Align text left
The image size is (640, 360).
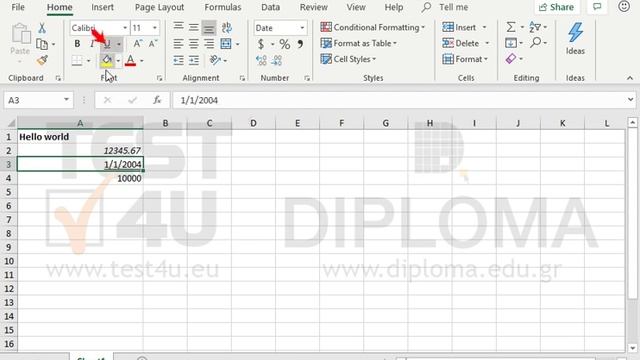pyautogui.click(x=178, y=44)
